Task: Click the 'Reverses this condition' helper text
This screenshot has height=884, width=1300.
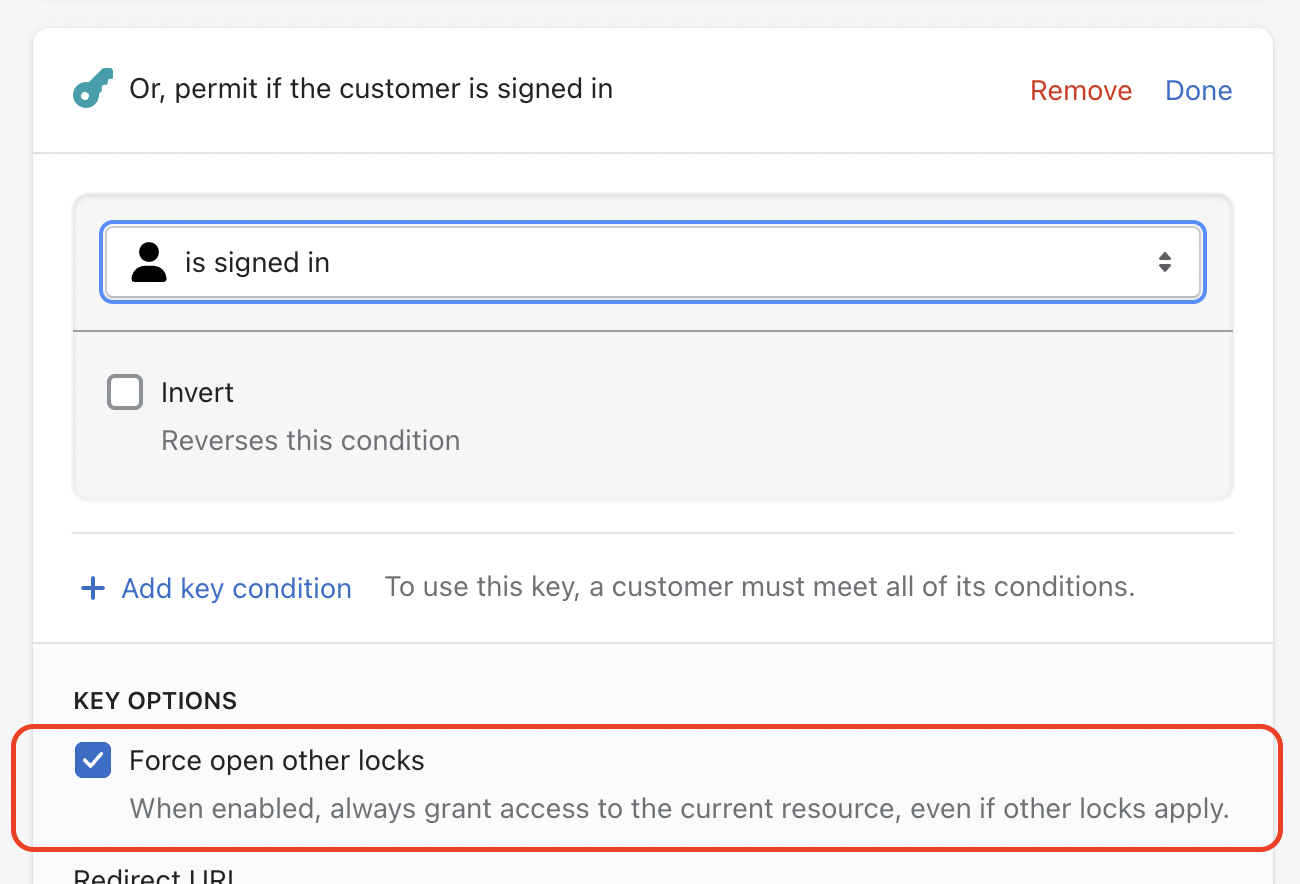Action: click(x=311, y=441)
